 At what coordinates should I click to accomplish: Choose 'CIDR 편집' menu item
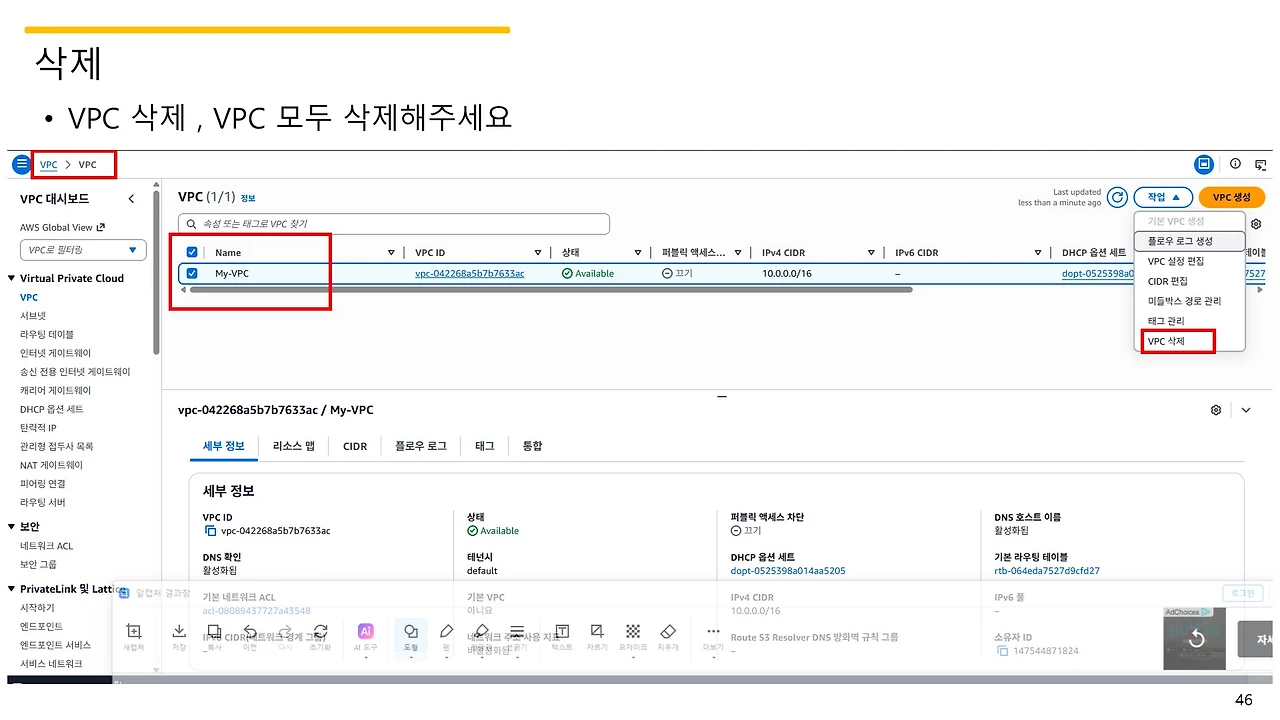click(1189, 281)
